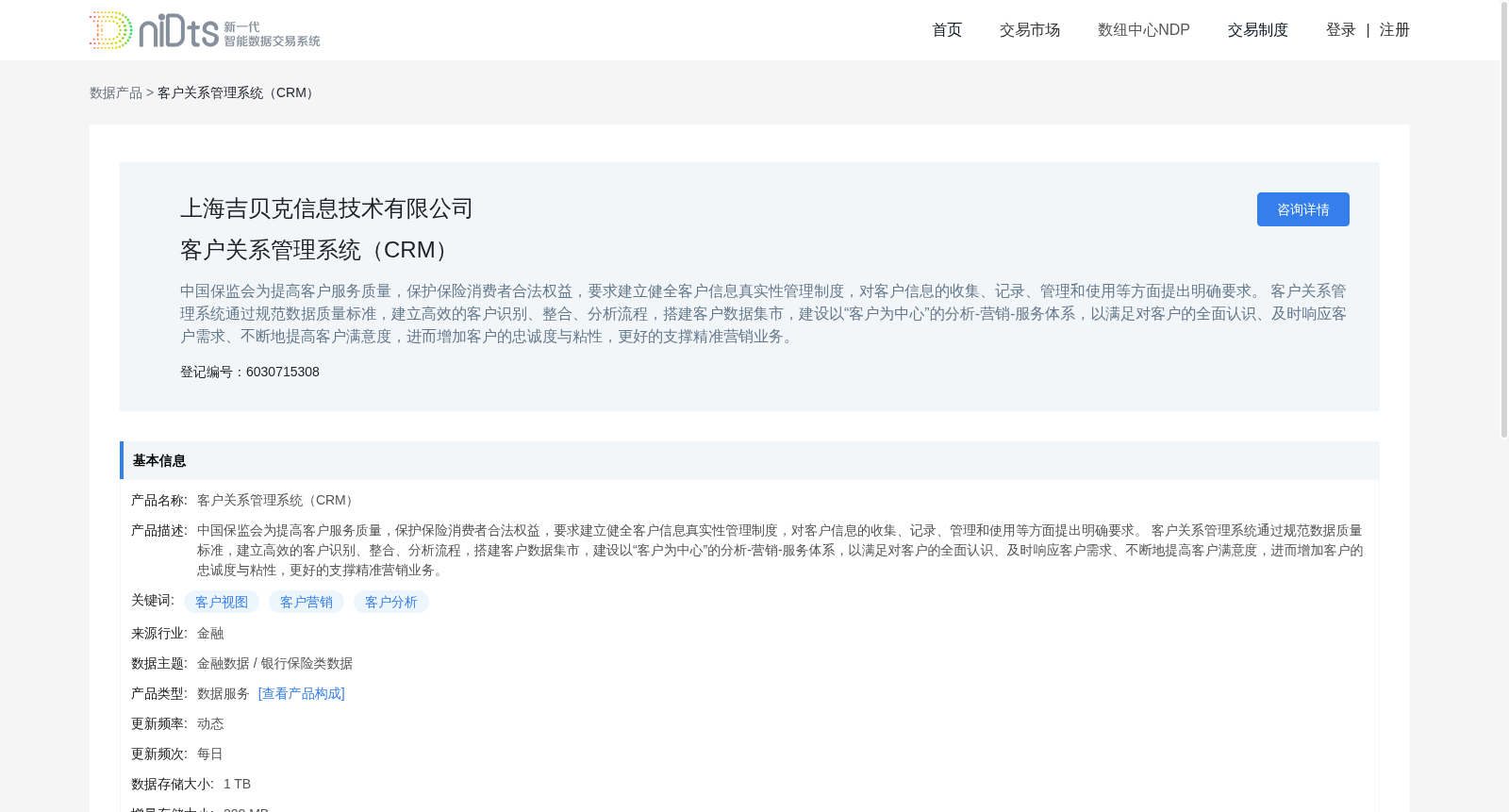Click the 金融数据 / 银行保险类数据 value
The height and width of the screenshot is (812, 1509).
coord(274,663)
